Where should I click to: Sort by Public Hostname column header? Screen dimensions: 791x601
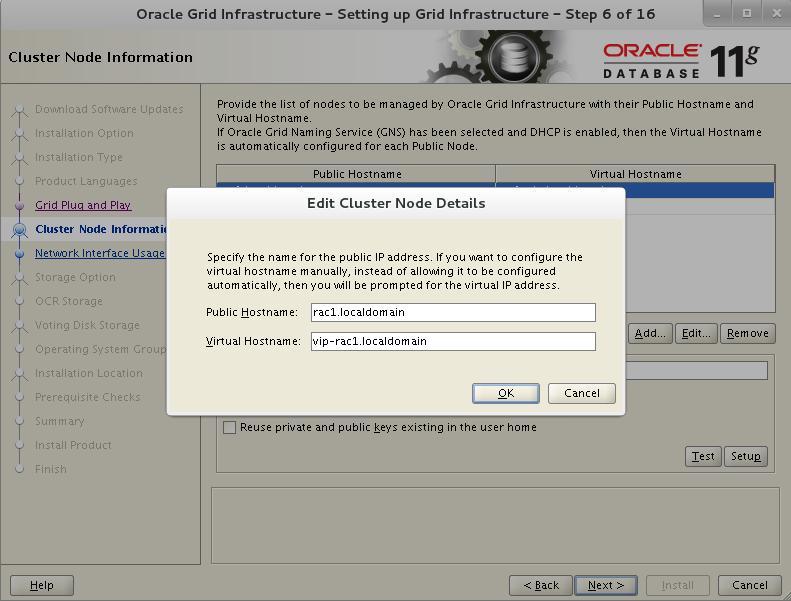pyautogui.click(x=356, y=174)
